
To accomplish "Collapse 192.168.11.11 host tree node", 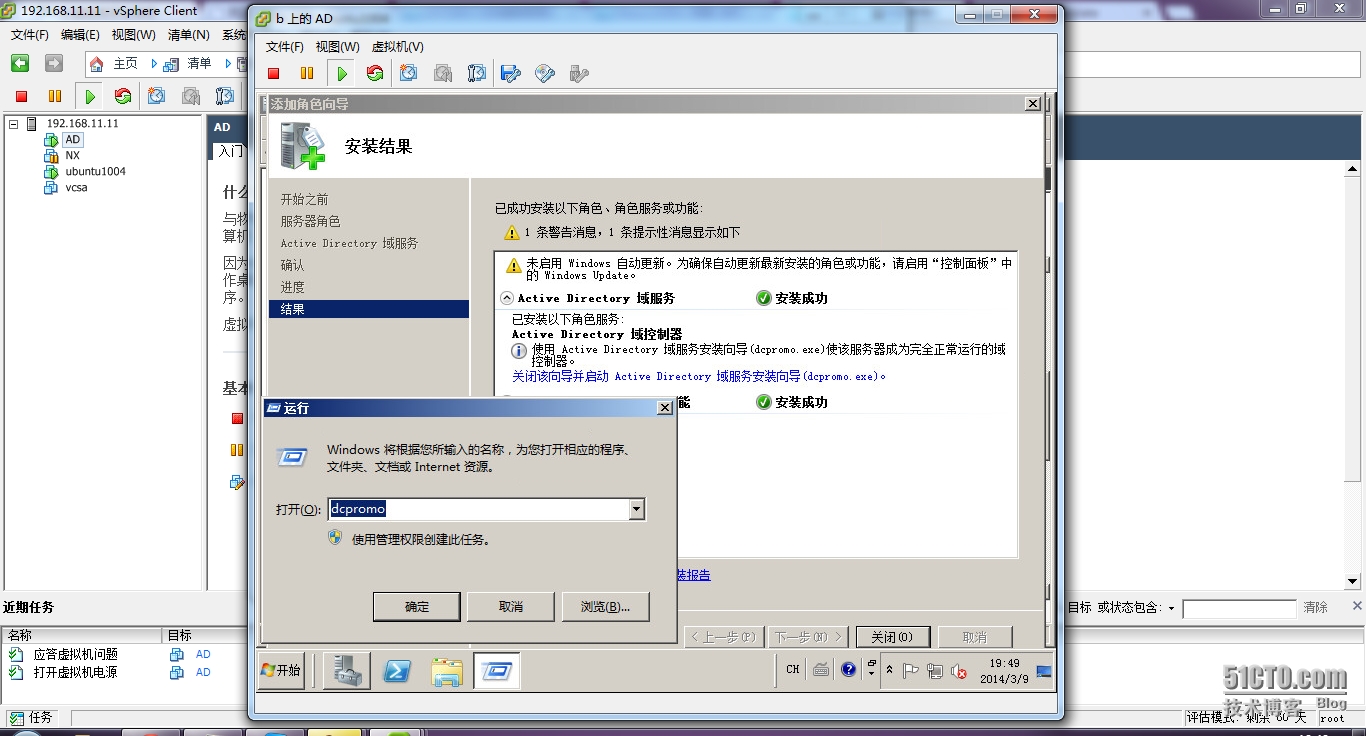I will coord(14,124).
